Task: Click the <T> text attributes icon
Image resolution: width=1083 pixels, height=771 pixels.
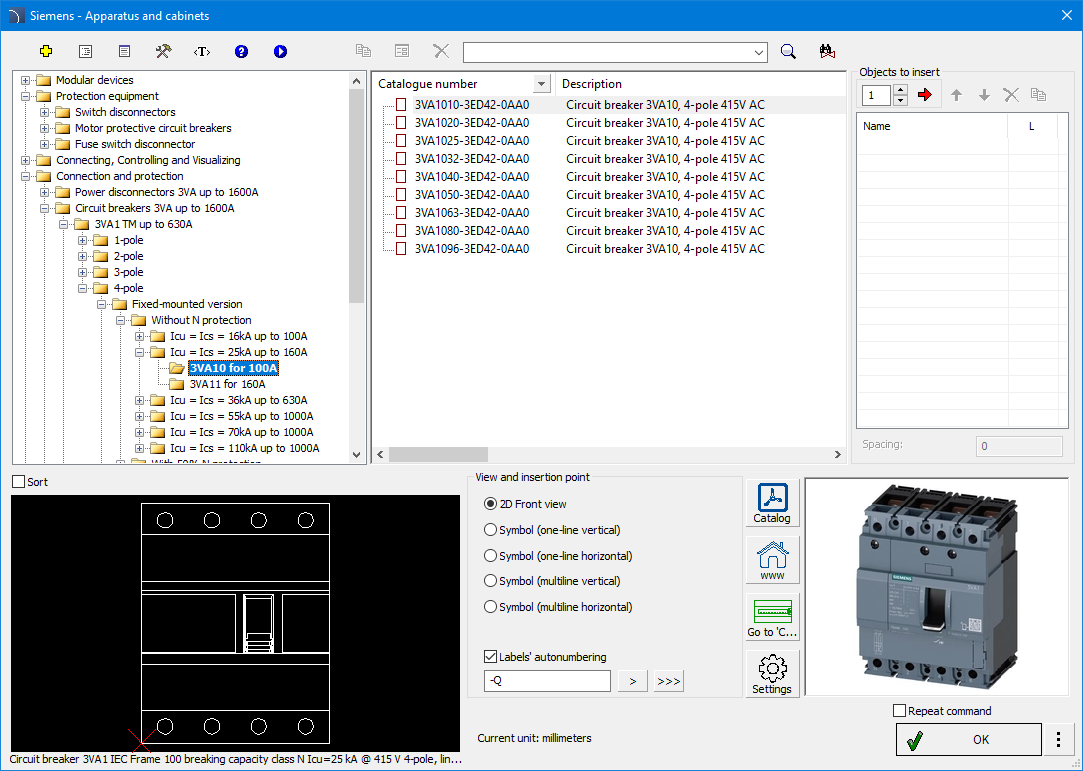Action: pyautogui.click(x=202, y=51)
